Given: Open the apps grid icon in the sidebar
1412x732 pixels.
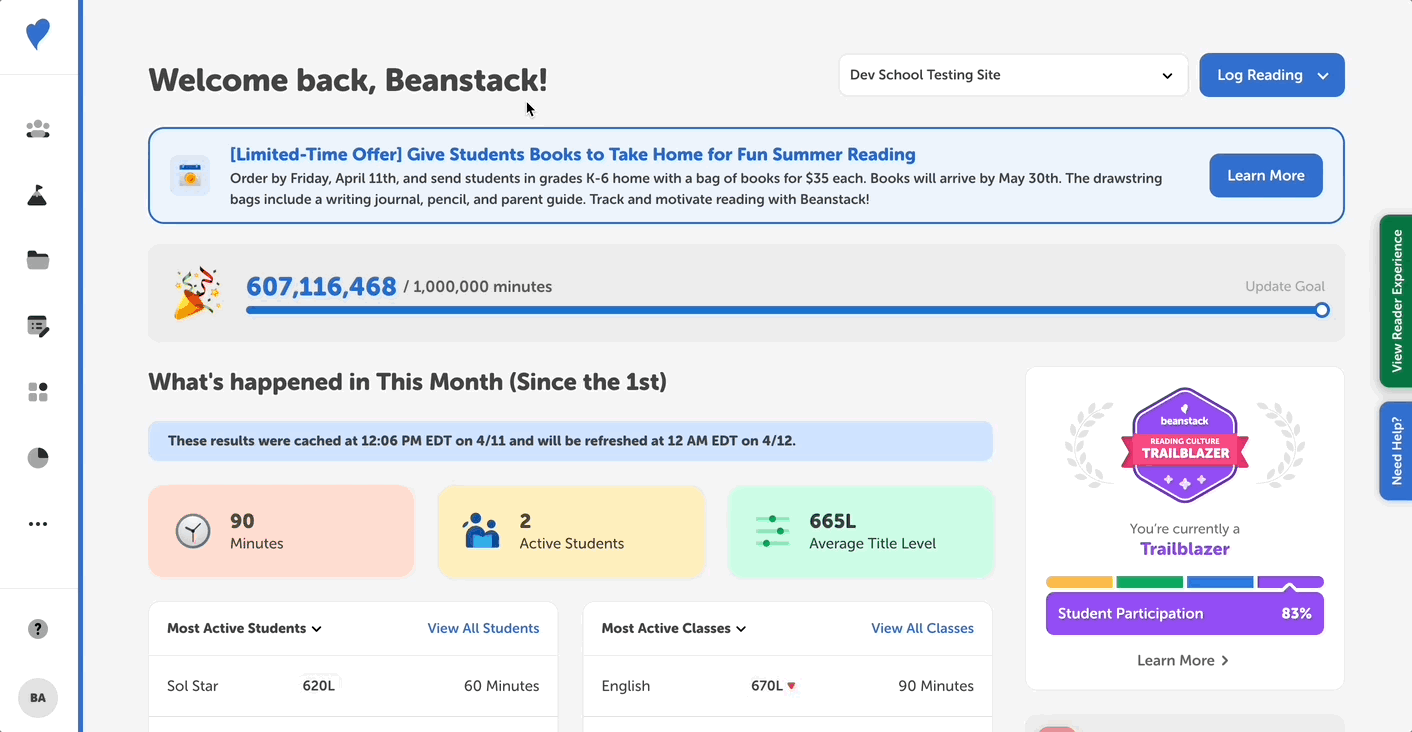Looking at the screenshot, I should coord(37,391).
